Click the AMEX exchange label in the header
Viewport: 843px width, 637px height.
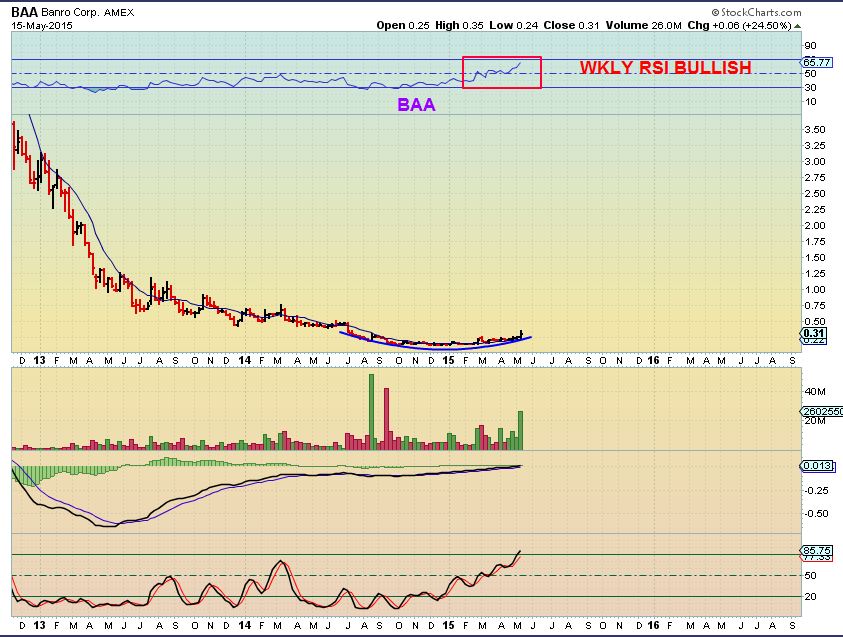[119, 13]
